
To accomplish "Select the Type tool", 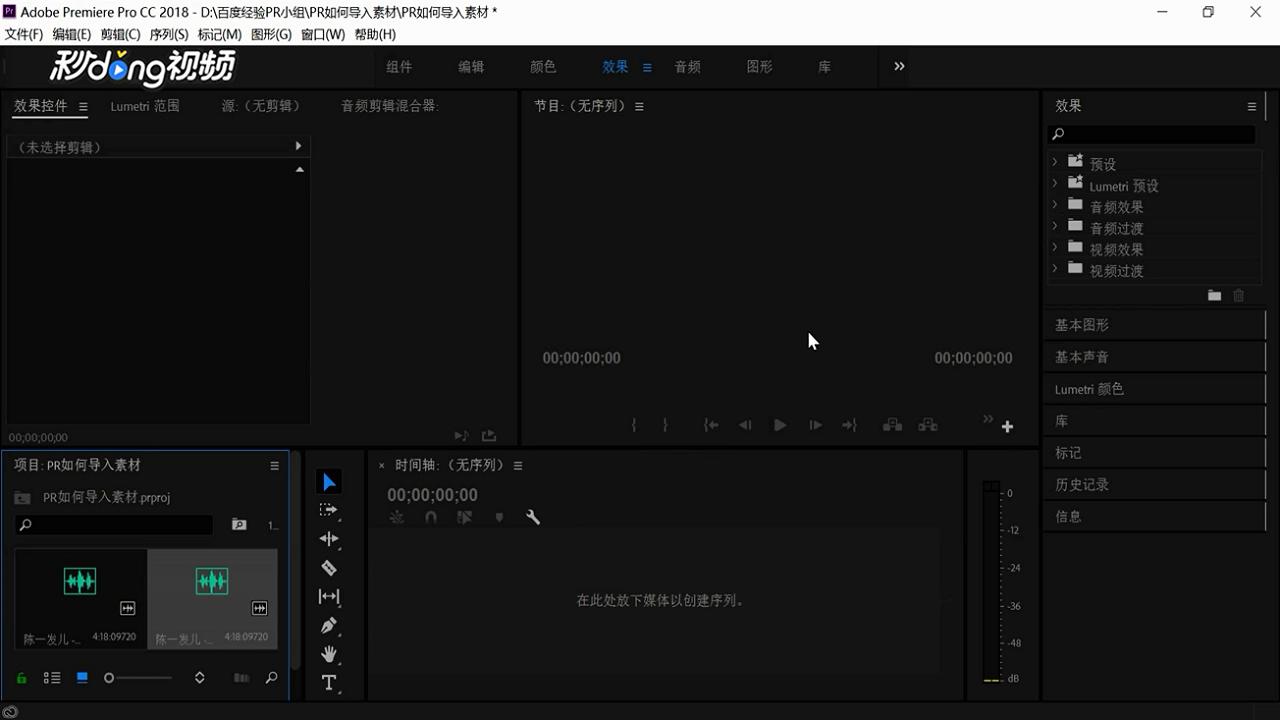I will tap(329, 683).
